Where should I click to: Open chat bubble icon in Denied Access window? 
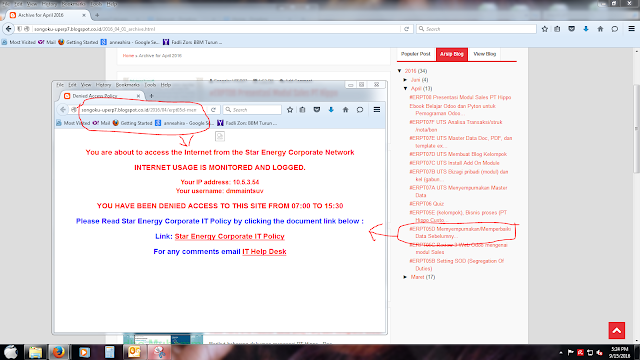(360, 109)
